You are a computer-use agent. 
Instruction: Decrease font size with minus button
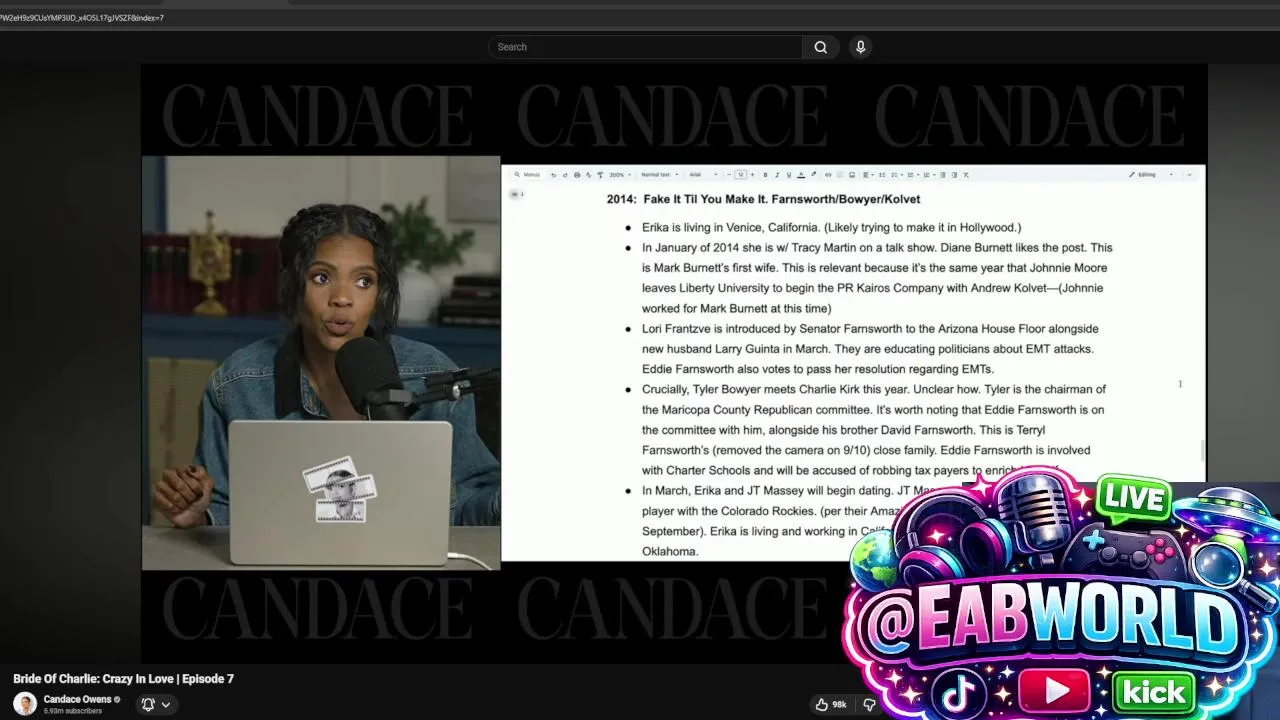729,175
